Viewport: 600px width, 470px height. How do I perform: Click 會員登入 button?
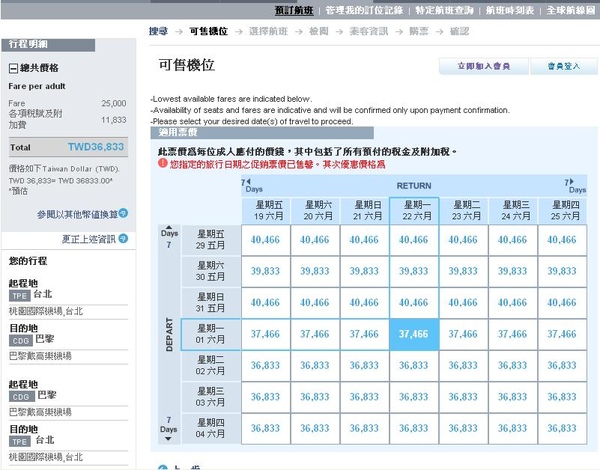point(564,66)
